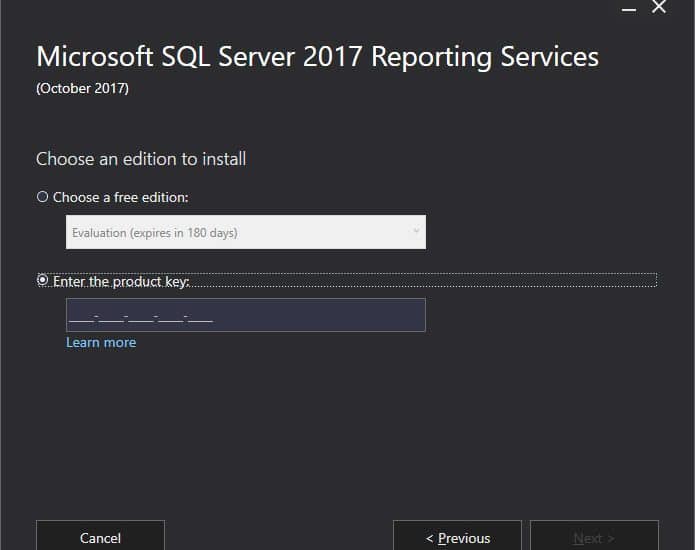This screenshot has height=550, width=695.
Task: Open the 'Learn more' link
Action: pyautogui.click(x=101, y=343)
